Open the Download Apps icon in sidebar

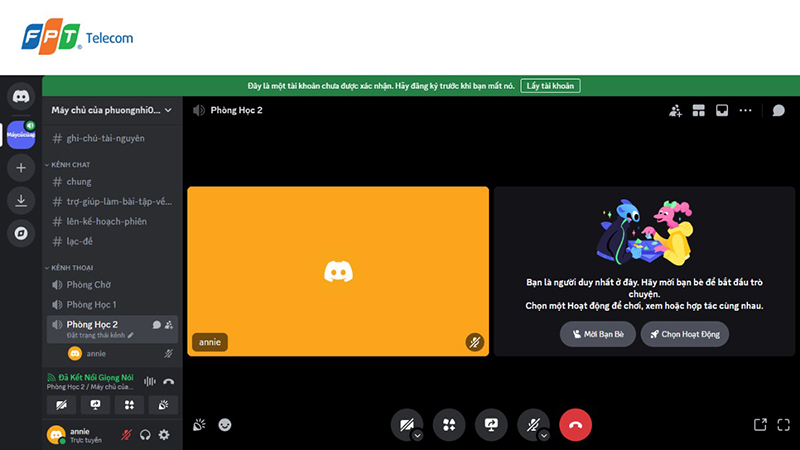pyautogui.click(x=20, y=200)
